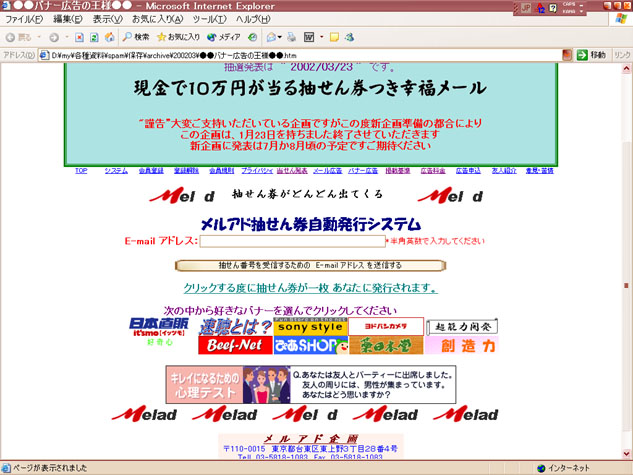Click the address bar URL field
This screenshot has height=475, width=633.
click(306, 55)
